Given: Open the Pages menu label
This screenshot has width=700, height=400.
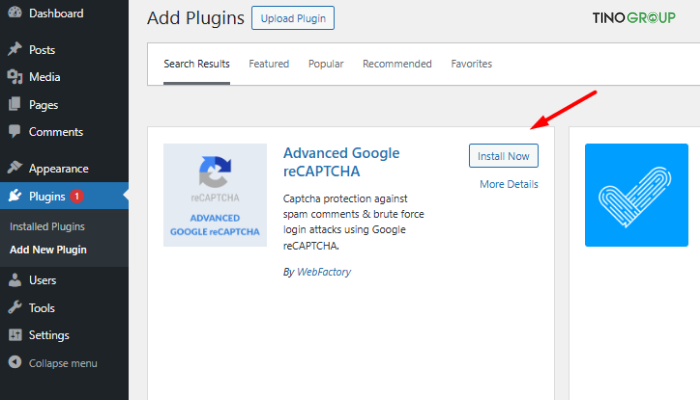Looking at the screenshot, I should [43, 105].
